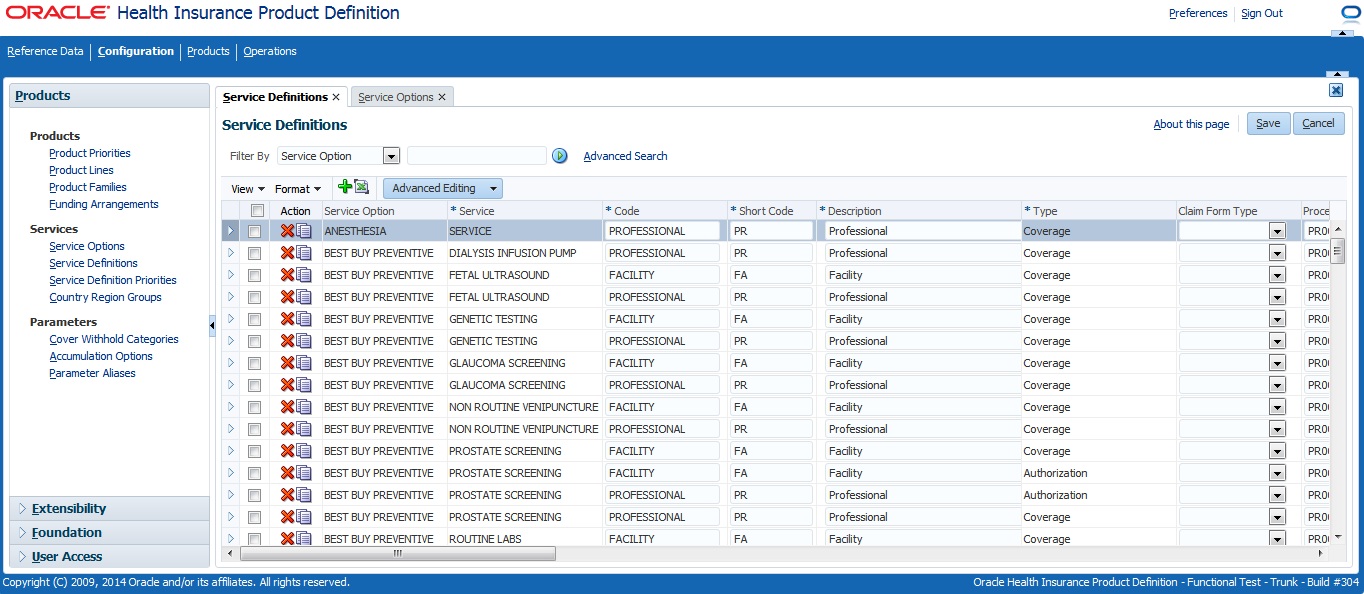This screenshot has width=1364, height=594.
Task: Check the GENETIC TESTING PROFESSIONAL row checkbox
Action: [x=254, y=342]
